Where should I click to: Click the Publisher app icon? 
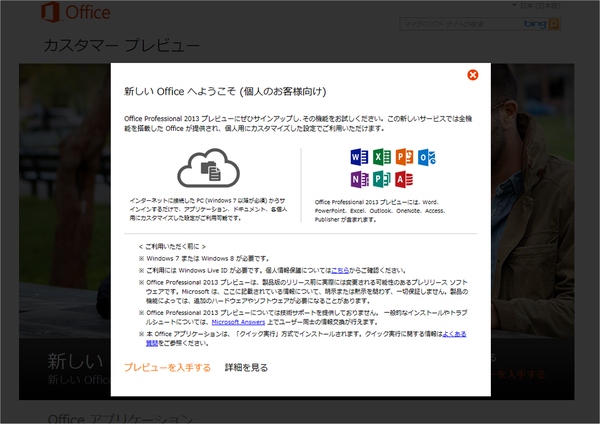coord(382,179)
